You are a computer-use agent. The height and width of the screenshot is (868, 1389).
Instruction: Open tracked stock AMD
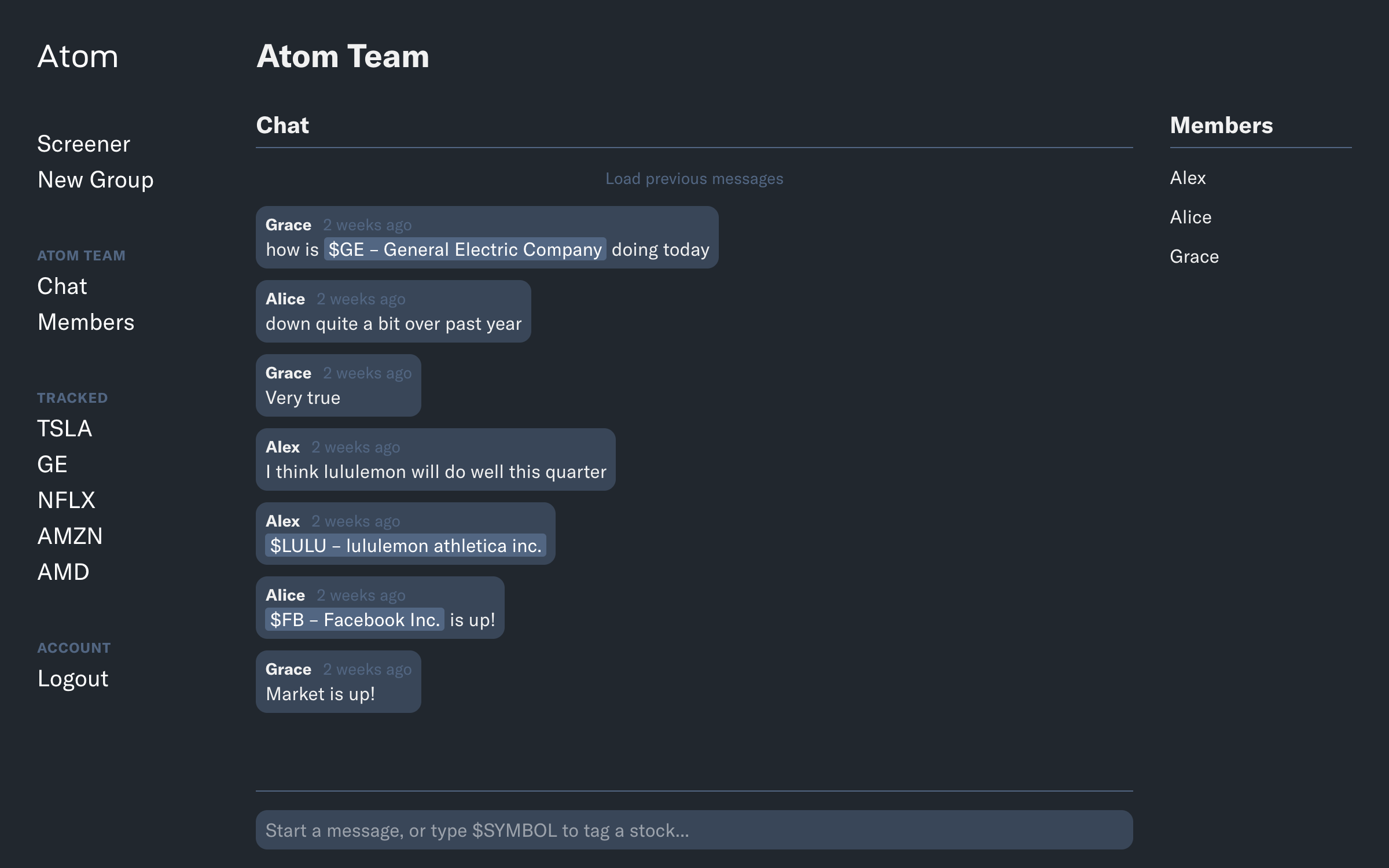pos(64,572)
